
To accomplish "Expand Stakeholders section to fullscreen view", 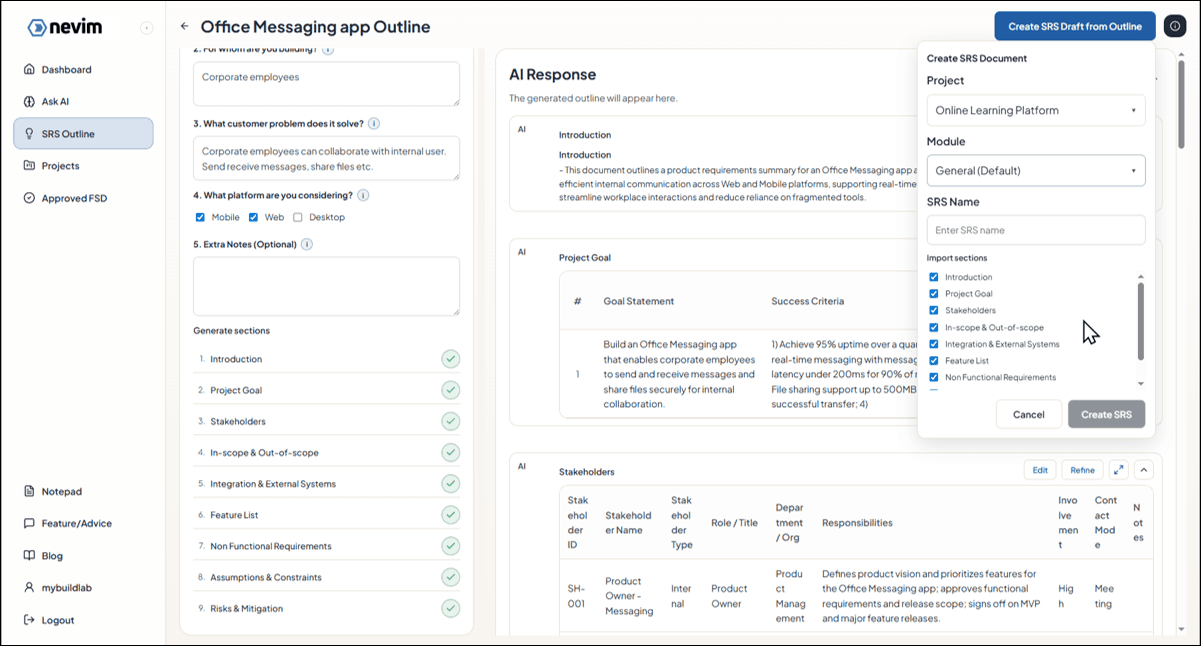I will [x=1118, y=469].
